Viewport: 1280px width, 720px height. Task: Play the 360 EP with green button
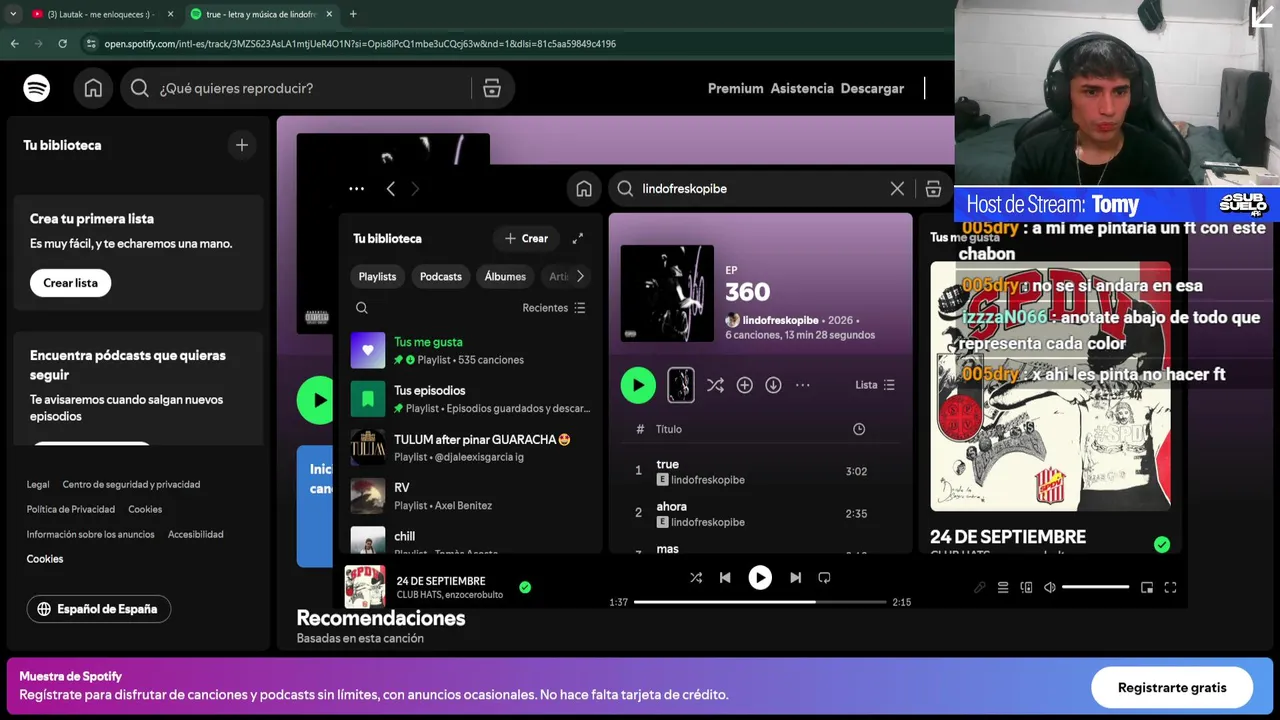tap(638, 385)
